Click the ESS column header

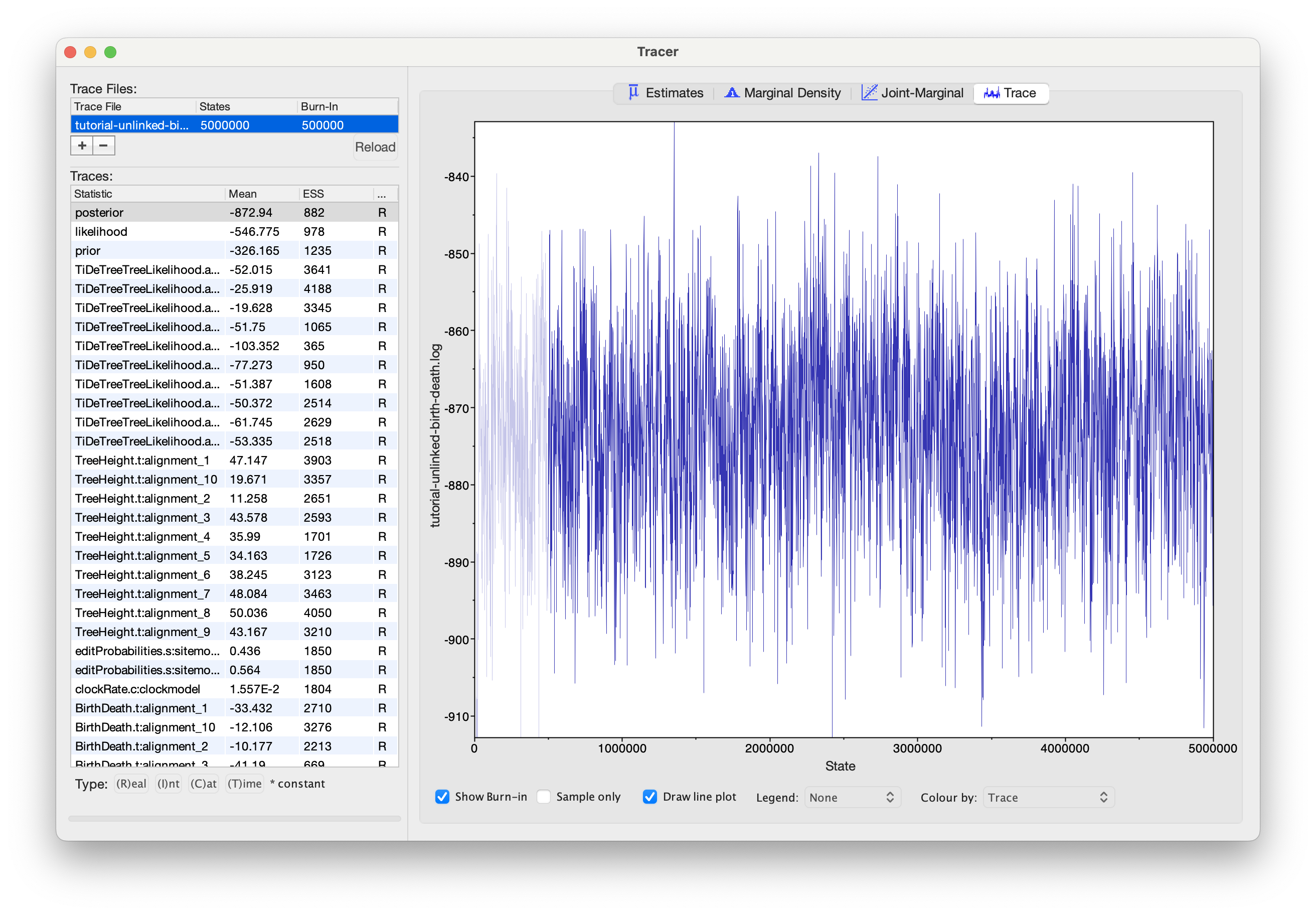pyautogui.click(x=336, y=194)
